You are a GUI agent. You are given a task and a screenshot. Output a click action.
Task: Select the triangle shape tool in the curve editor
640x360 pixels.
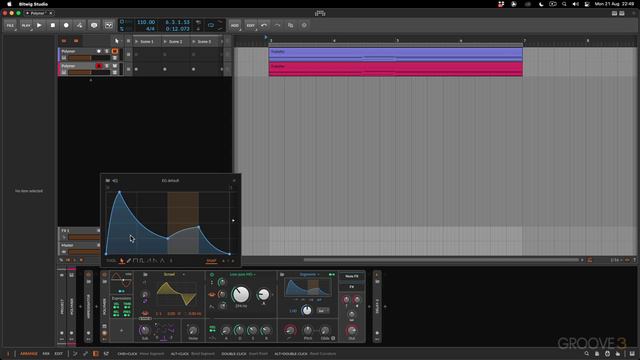point(162,260)
